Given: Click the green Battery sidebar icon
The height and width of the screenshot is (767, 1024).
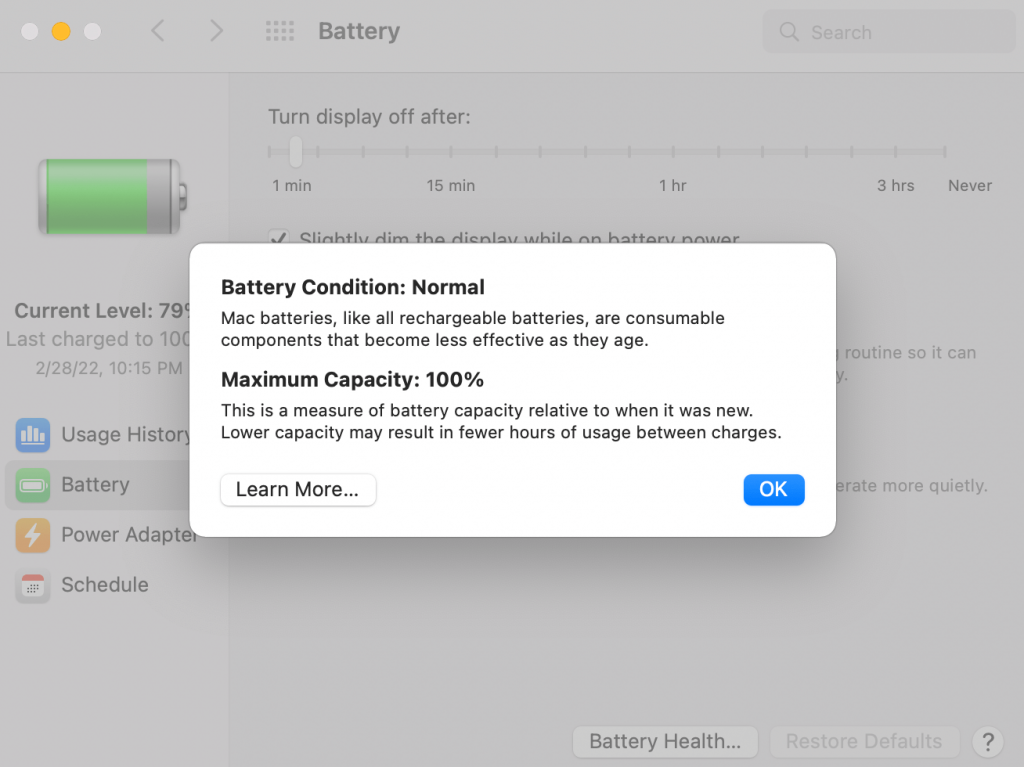Looking at the screenshot, I should click(33, 485).
